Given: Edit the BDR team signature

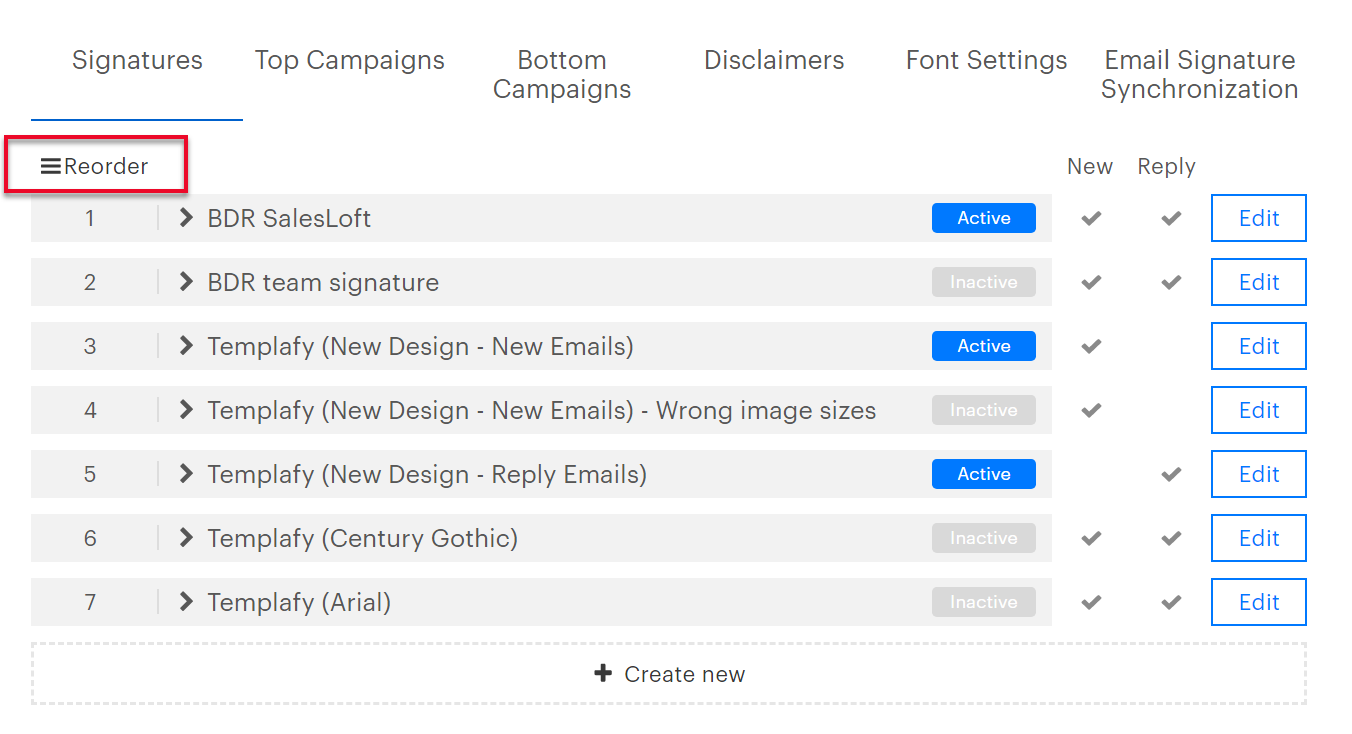Looking at the screenshot, I should point(1258,281).
